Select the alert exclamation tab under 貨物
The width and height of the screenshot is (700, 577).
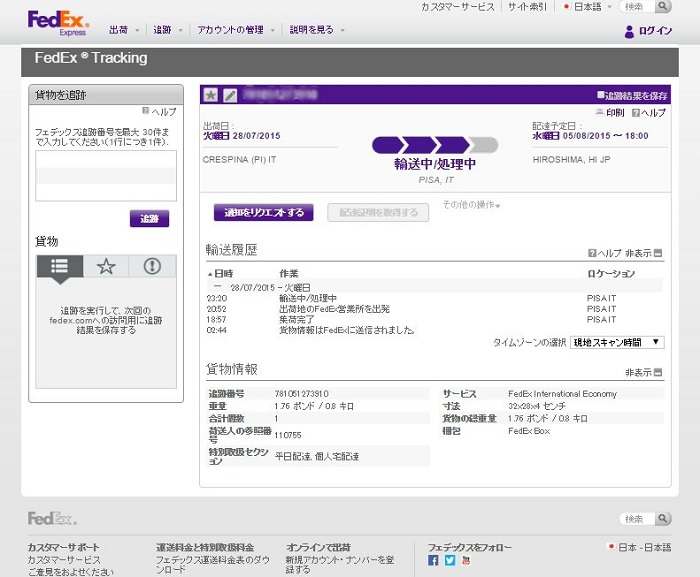[152, 266]
